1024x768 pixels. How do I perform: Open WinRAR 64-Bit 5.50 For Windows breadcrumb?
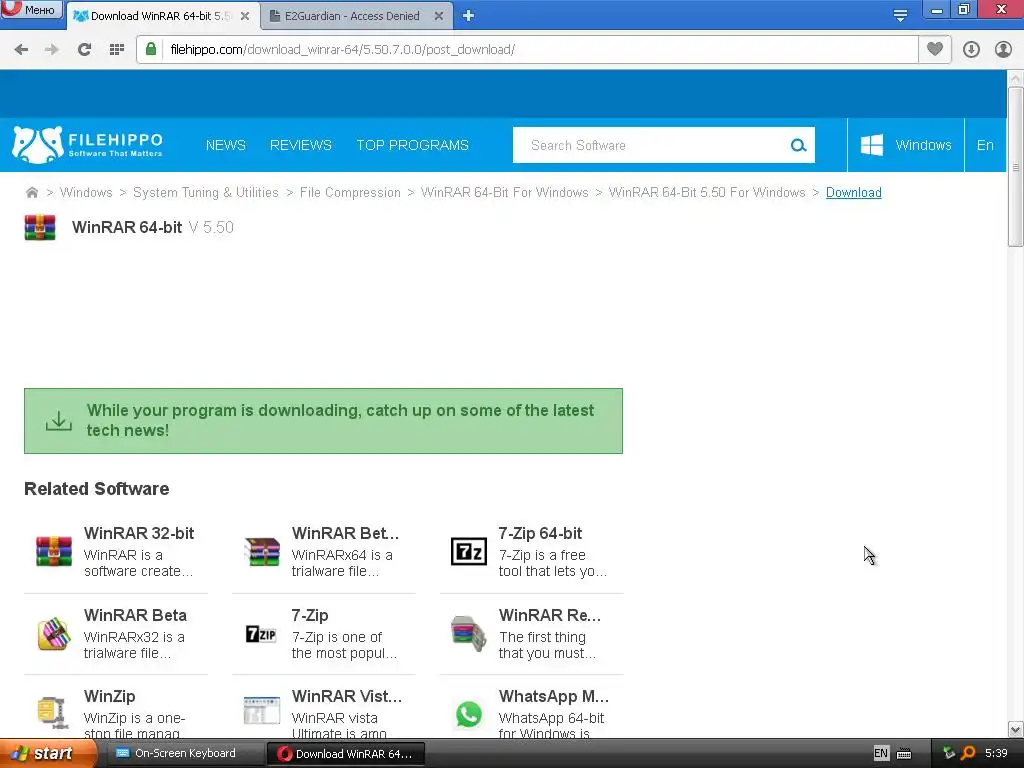coord(707,193)
